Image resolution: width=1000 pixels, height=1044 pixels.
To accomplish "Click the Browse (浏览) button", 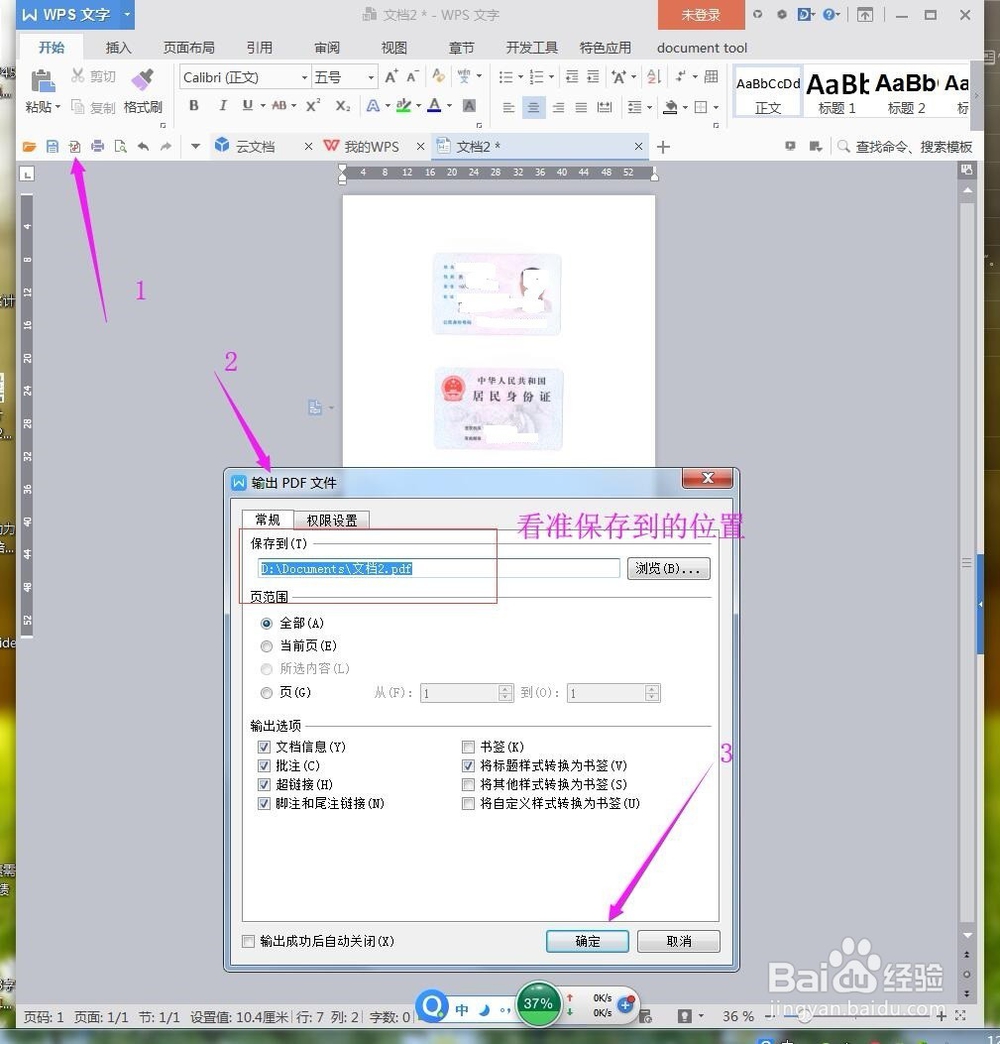I will (668, 569).
